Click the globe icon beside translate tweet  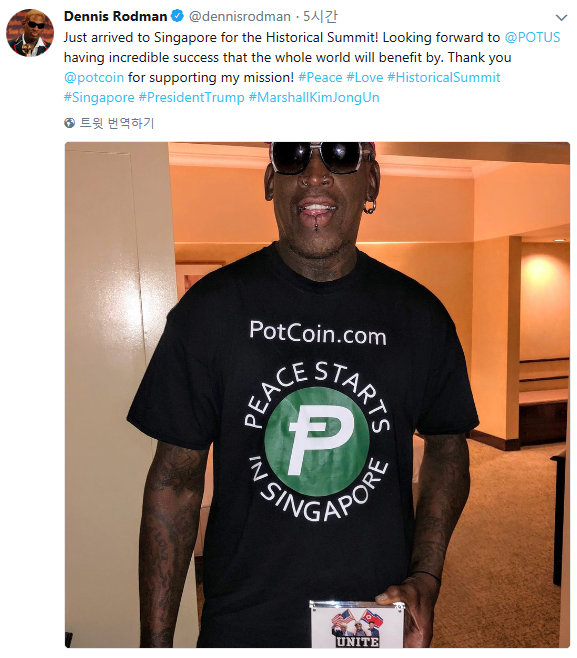pos(70,123)
